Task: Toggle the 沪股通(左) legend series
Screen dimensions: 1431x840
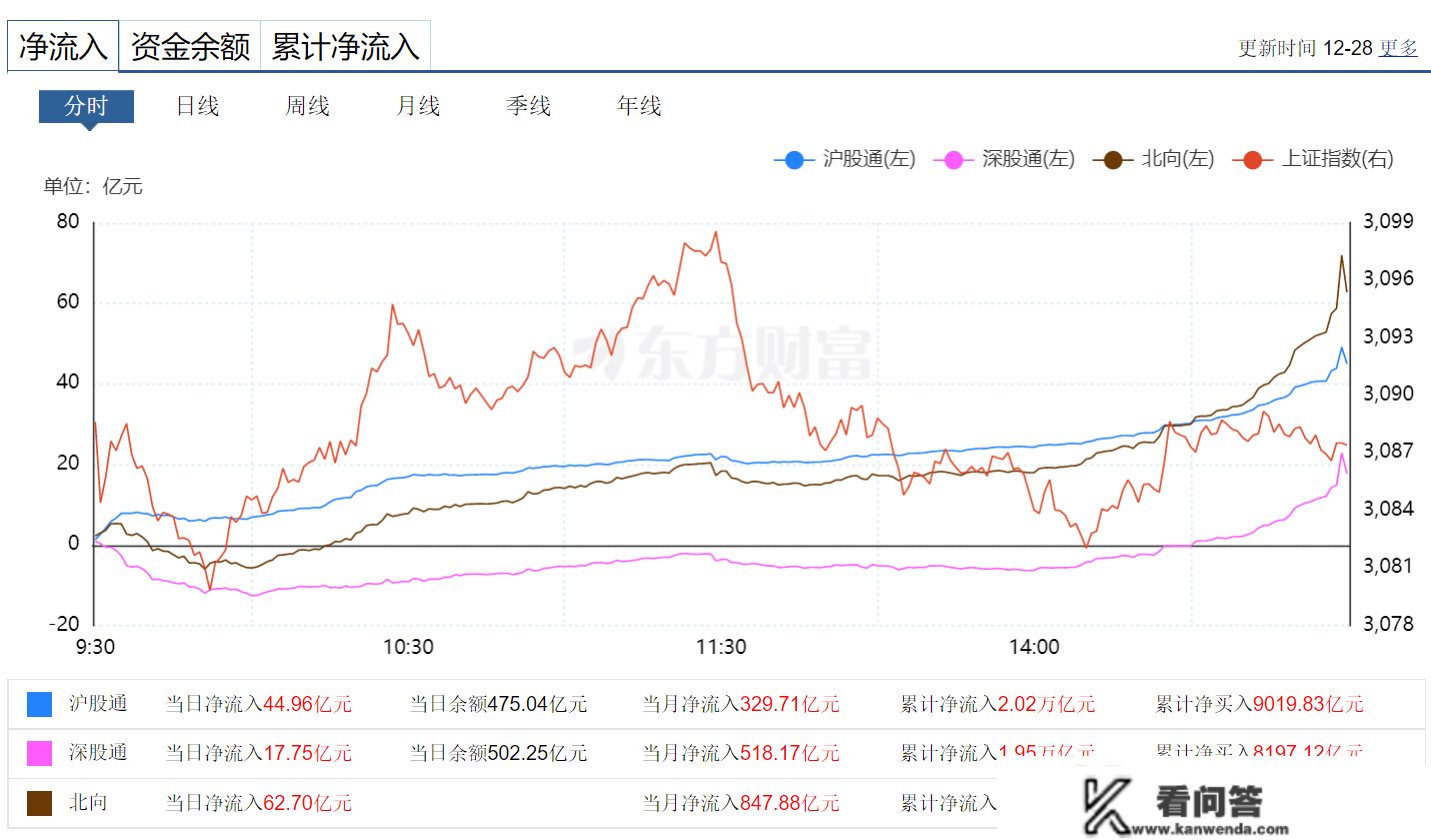Action: coord(845,159)
